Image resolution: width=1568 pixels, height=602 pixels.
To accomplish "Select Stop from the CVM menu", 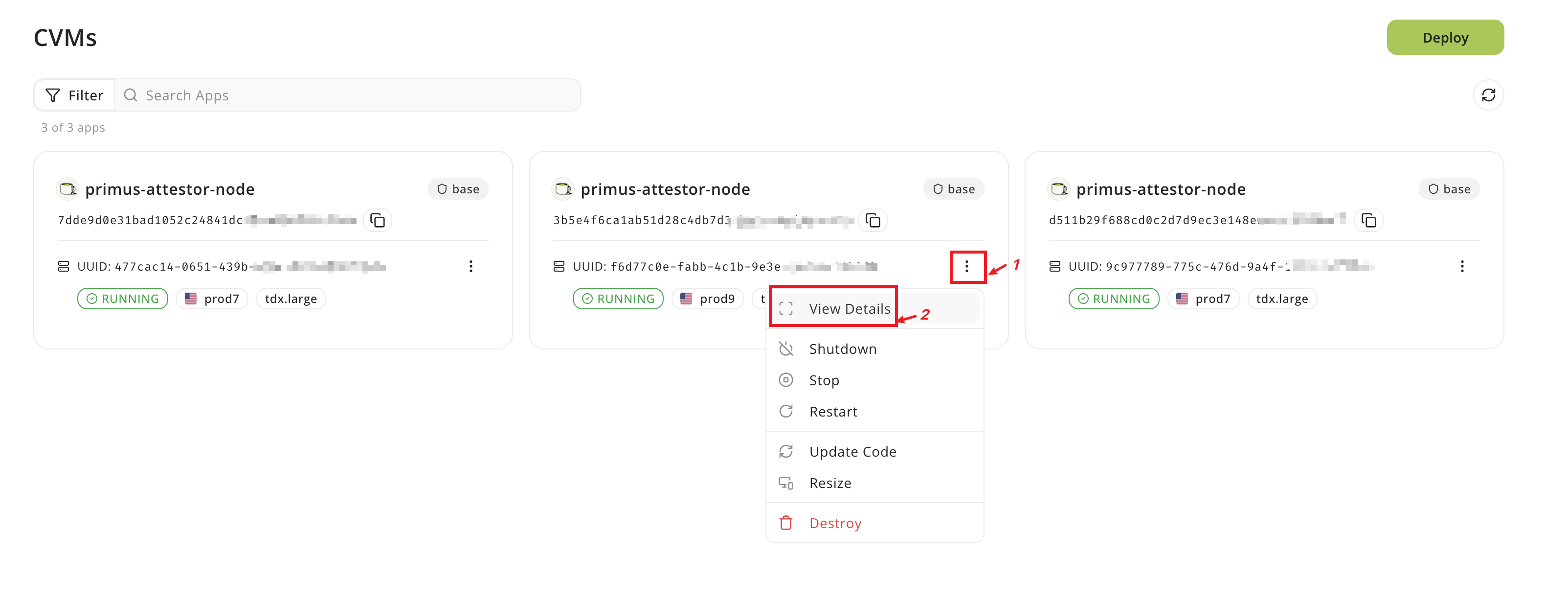I will coord(824,380).
